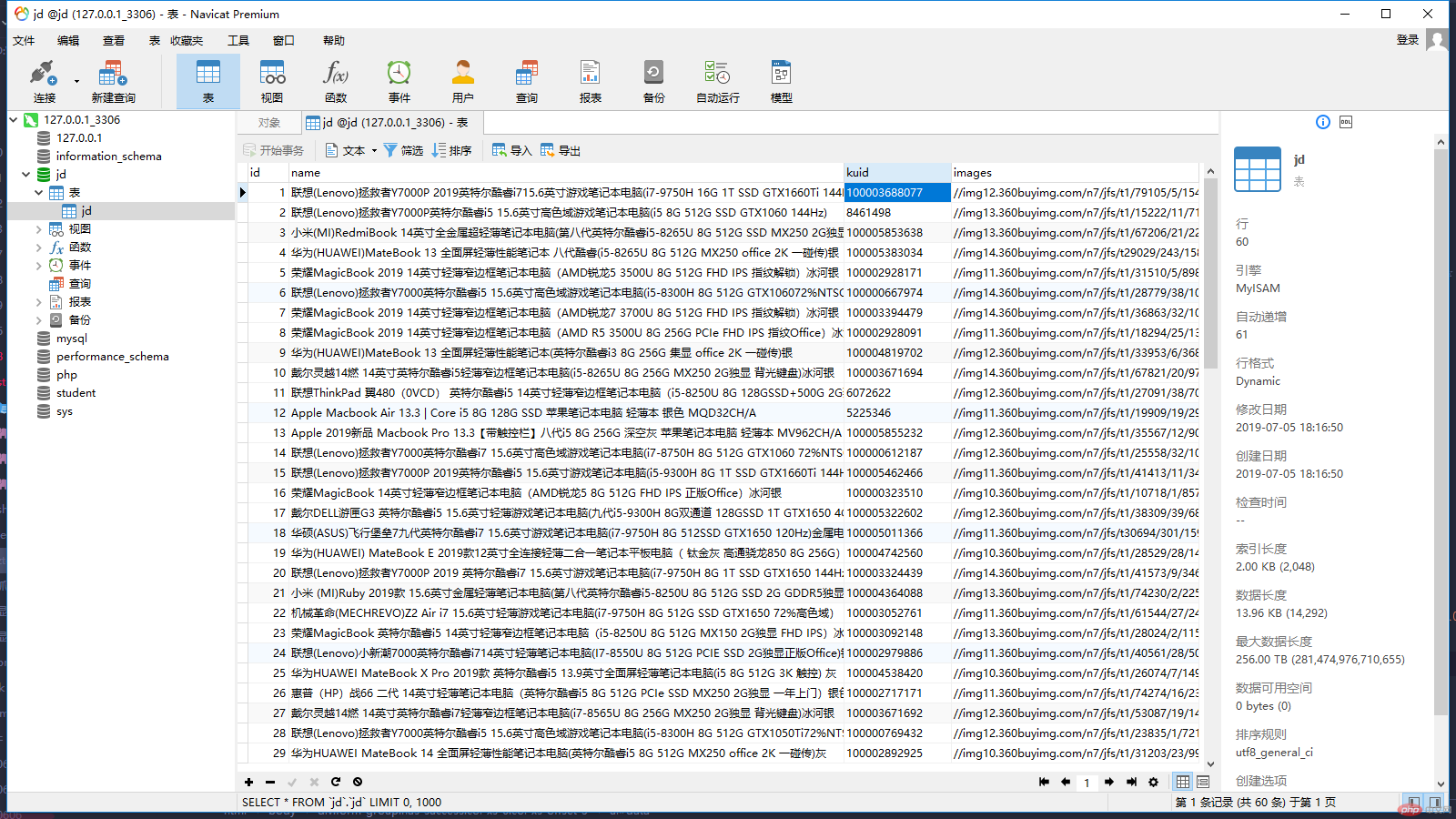Viewport: 1456px width, 819px height.
Task: Open the 编辑 menu
Action: pos(68,40)
